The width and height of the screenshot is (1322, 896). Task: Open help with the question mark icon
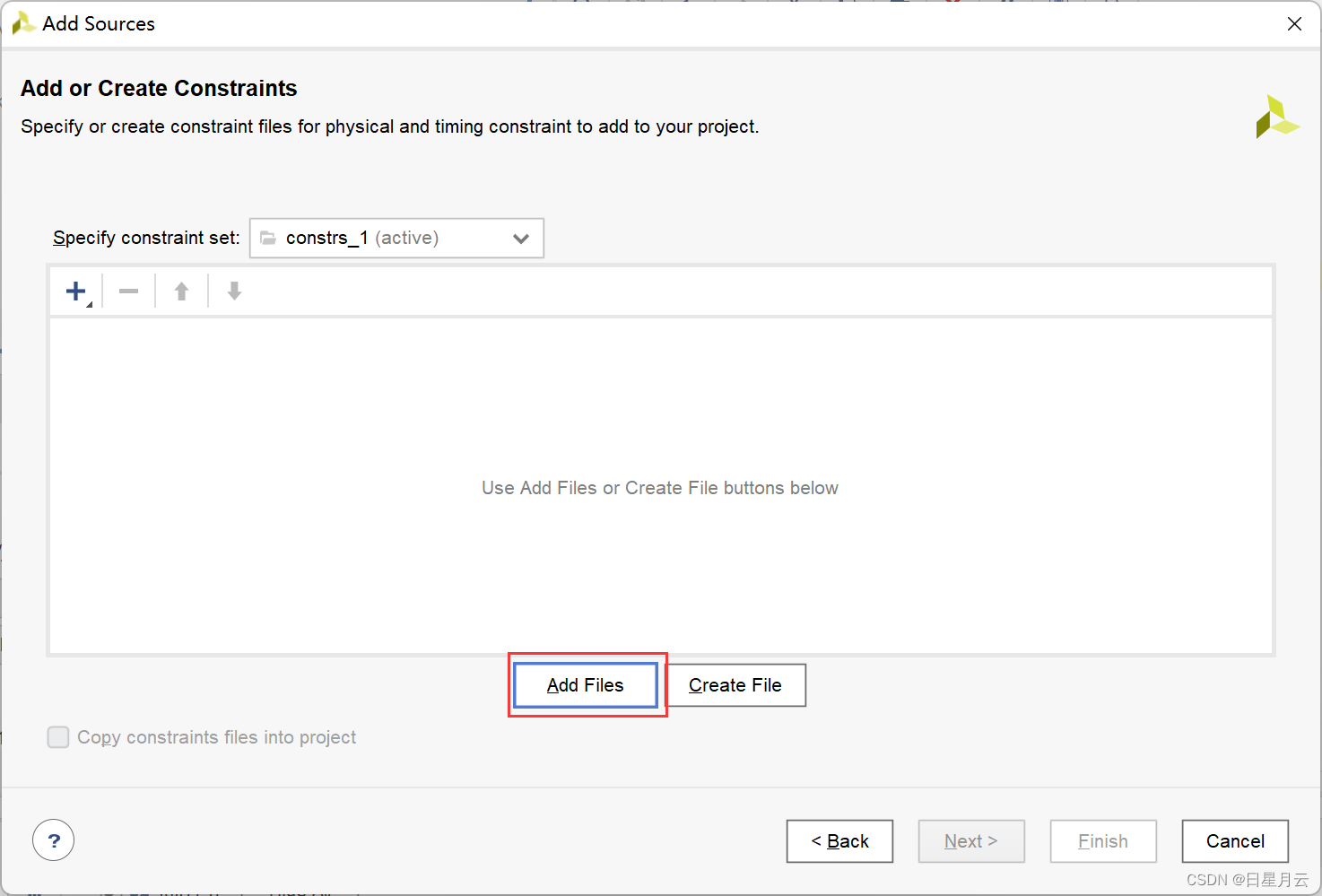tap(53, 840)
